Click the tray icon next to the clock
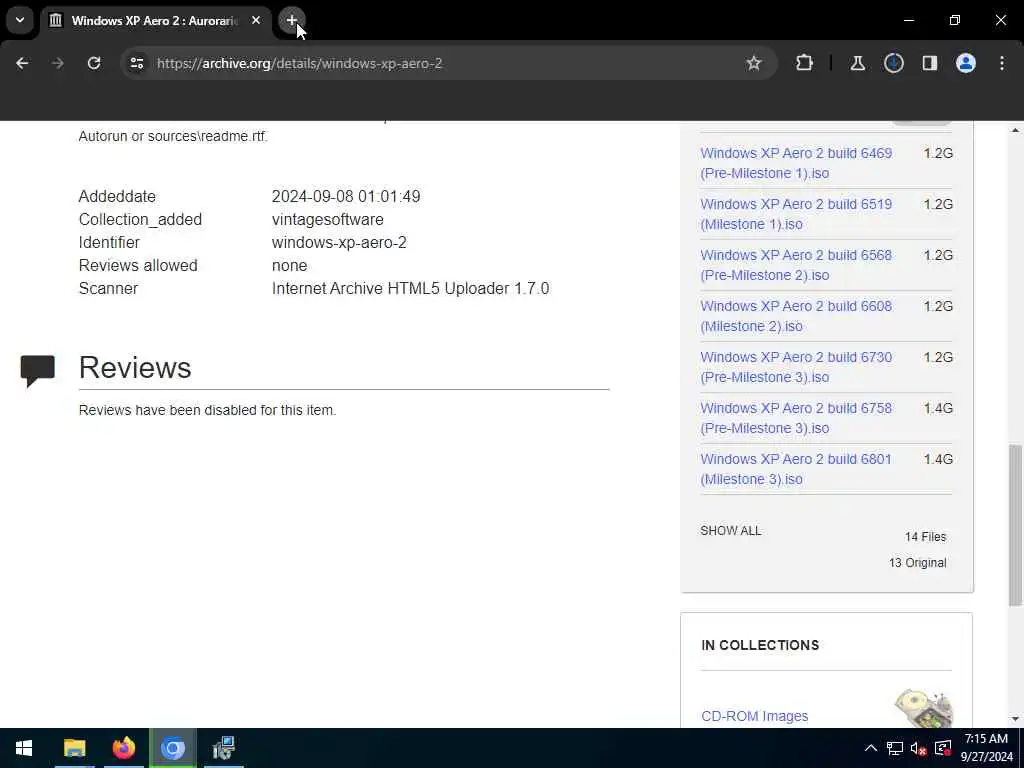This screenshot has width=1024, height=768. 942,748
